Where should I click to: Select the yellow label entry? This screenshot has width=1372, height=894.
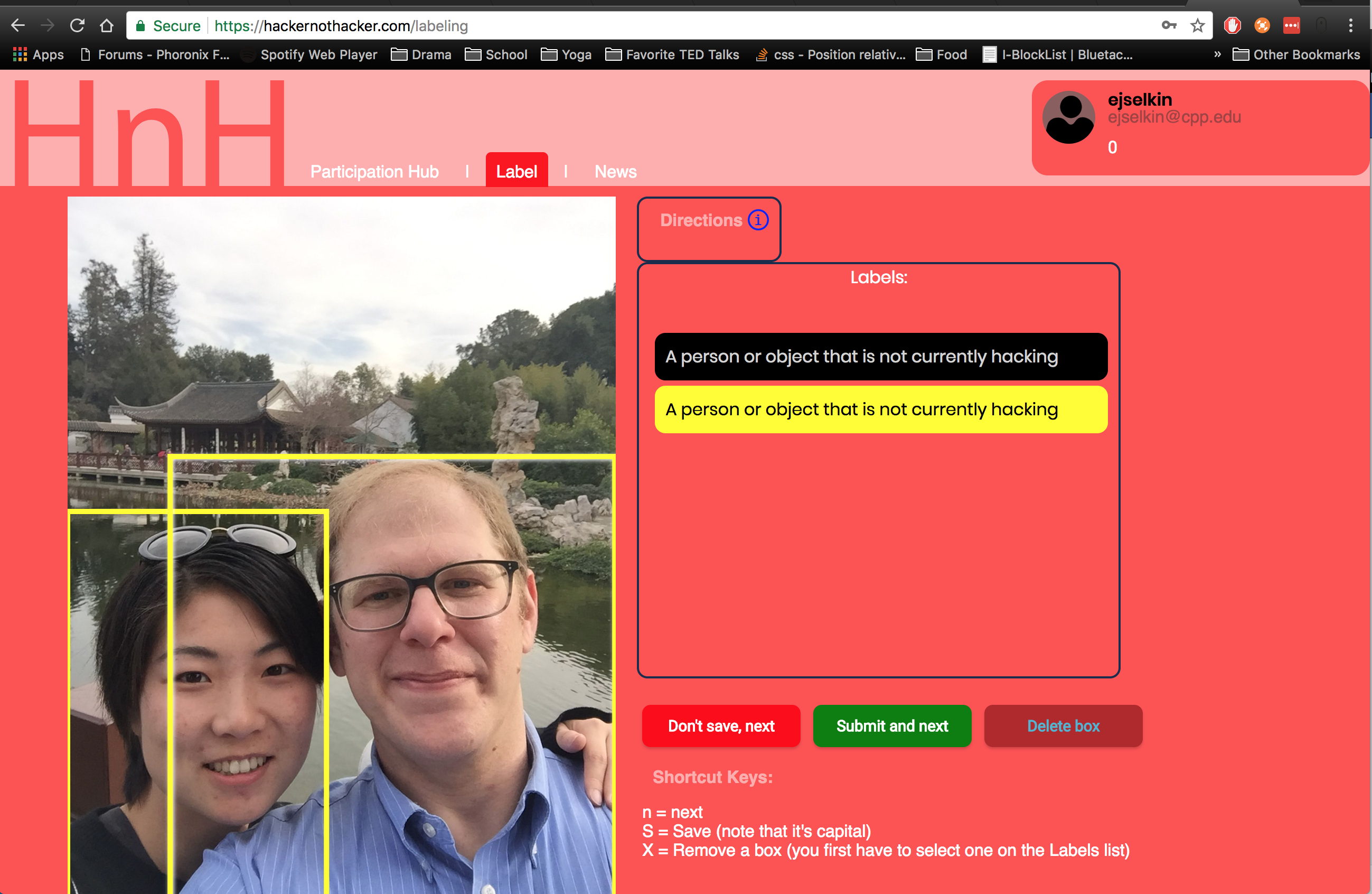(880, 409)
